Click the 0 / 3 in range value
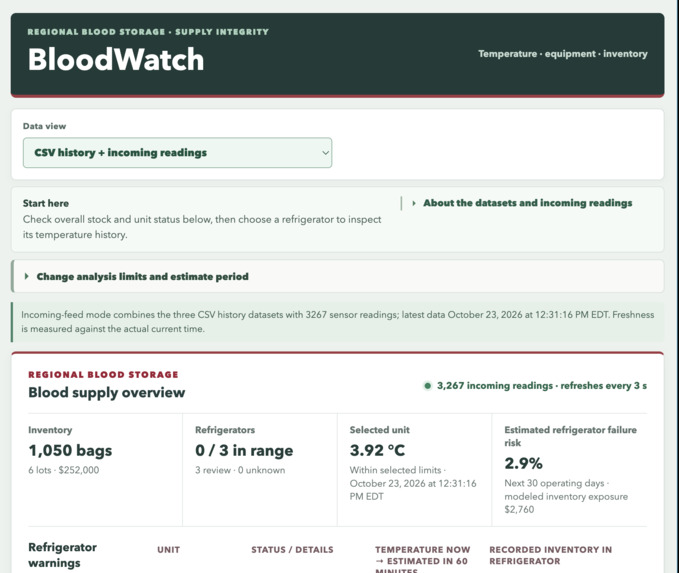Image resolution: width=679 pixels, height=573 pixels. click(244, 450)
